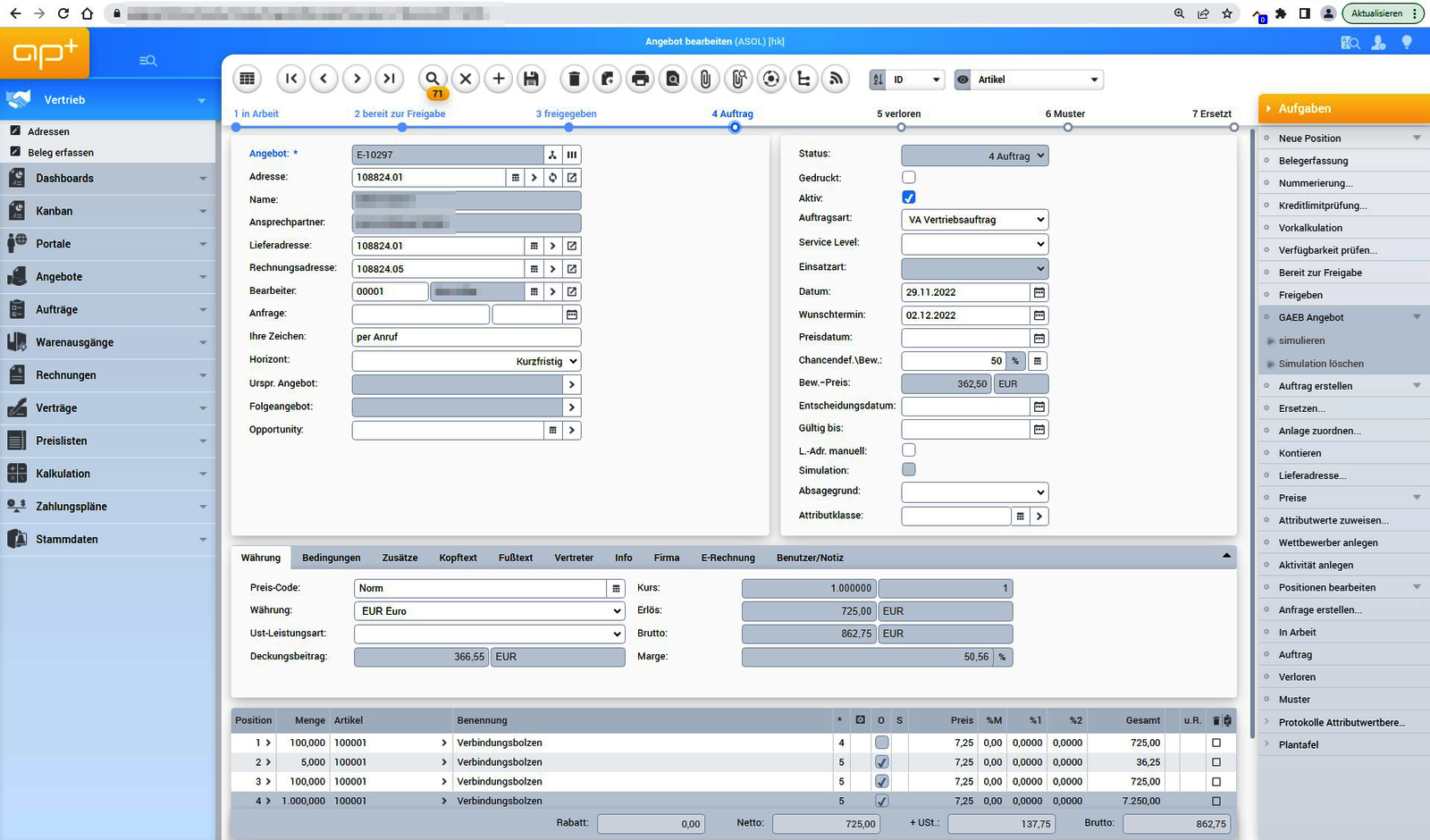Image resolution: width=1430 pixels, height=840 pixels.
Task: Attach a file via the paperclip icon
Action: (705, 79)
